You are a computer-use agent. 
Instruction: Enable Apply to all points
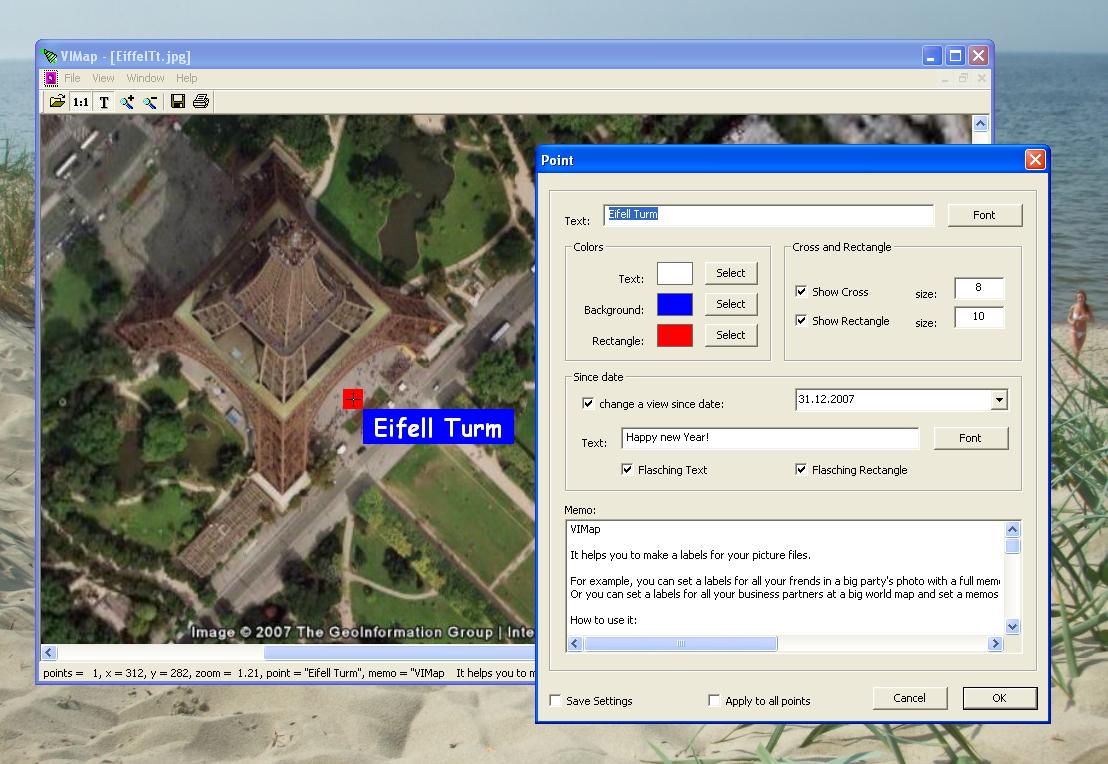coord(714,701)
